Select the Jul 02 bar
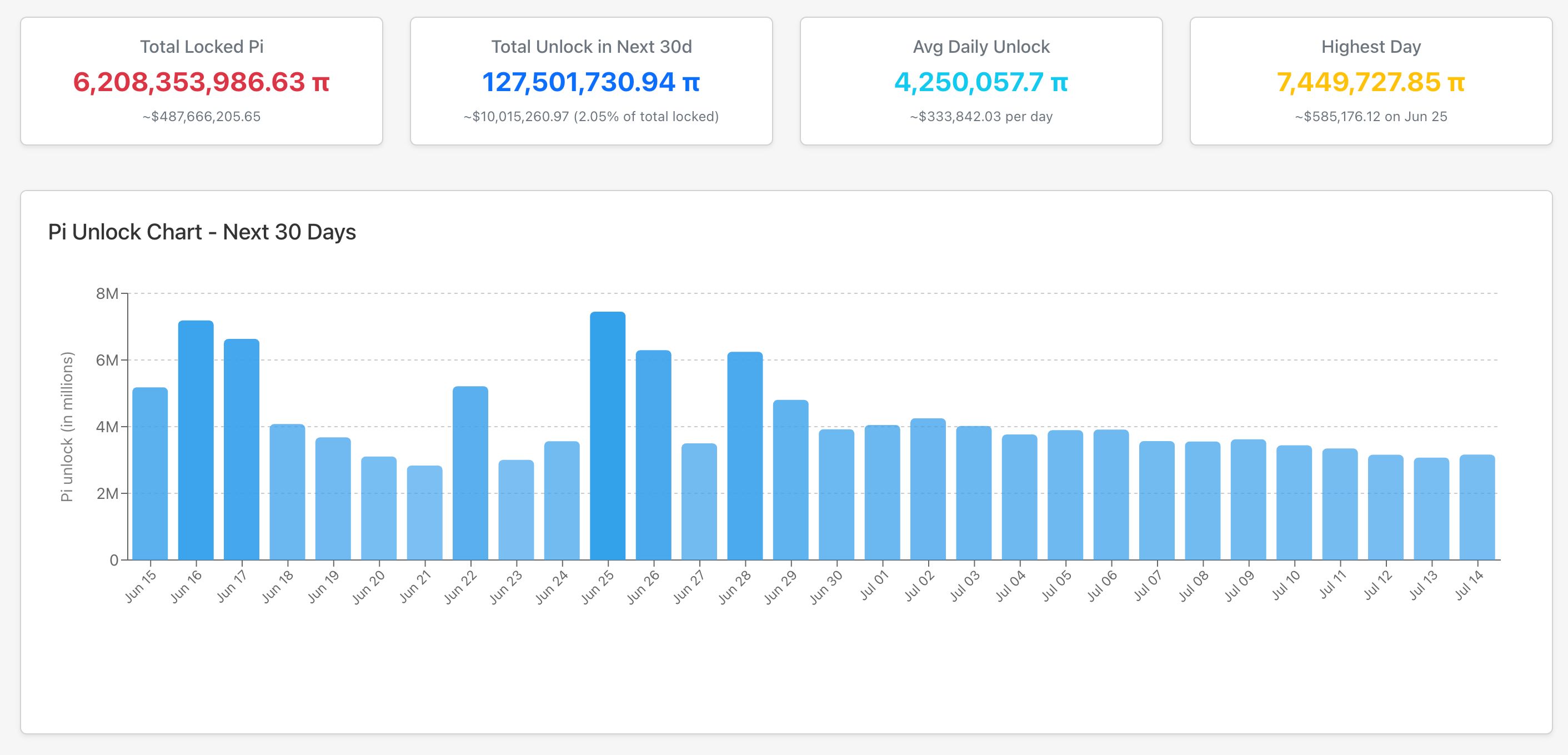The height and width of the screenshot is (755, 1568). point(928,489)
